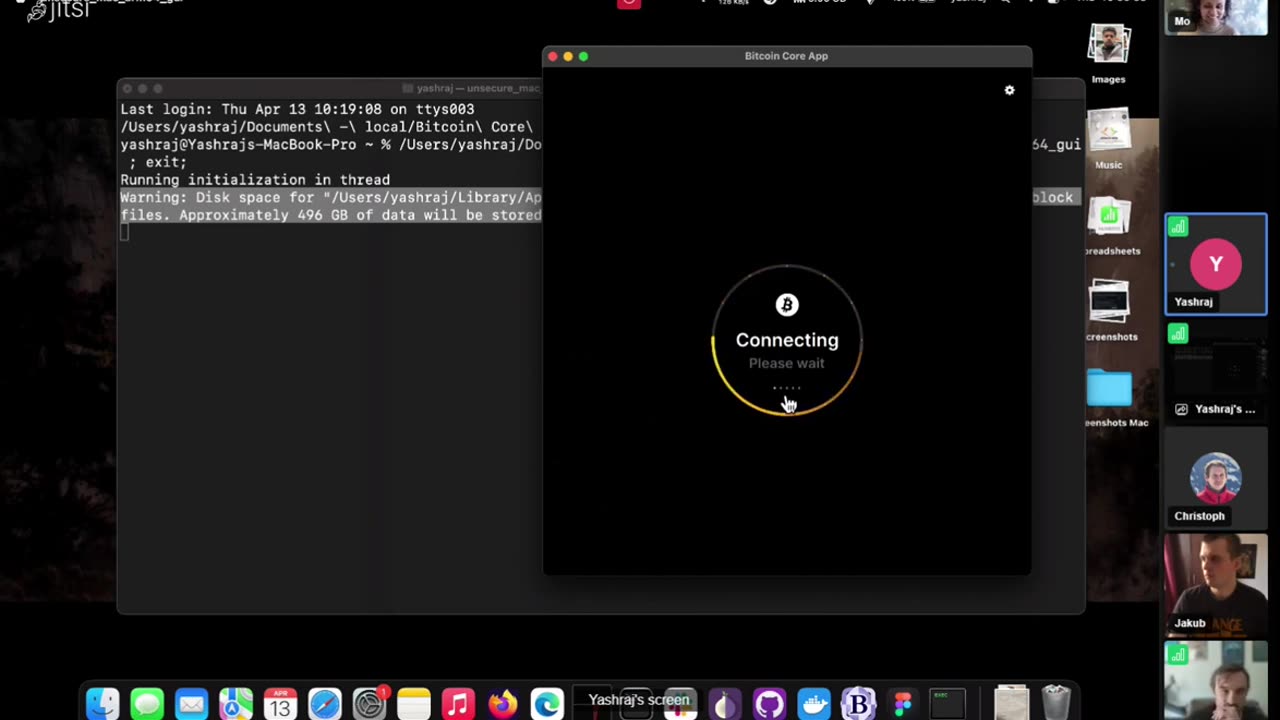Image resolution: width=1280 pixels, height=720 pixels.
Task: Click the circular connection progress ring
Action: pyautogui.click(x=787, y=340)
